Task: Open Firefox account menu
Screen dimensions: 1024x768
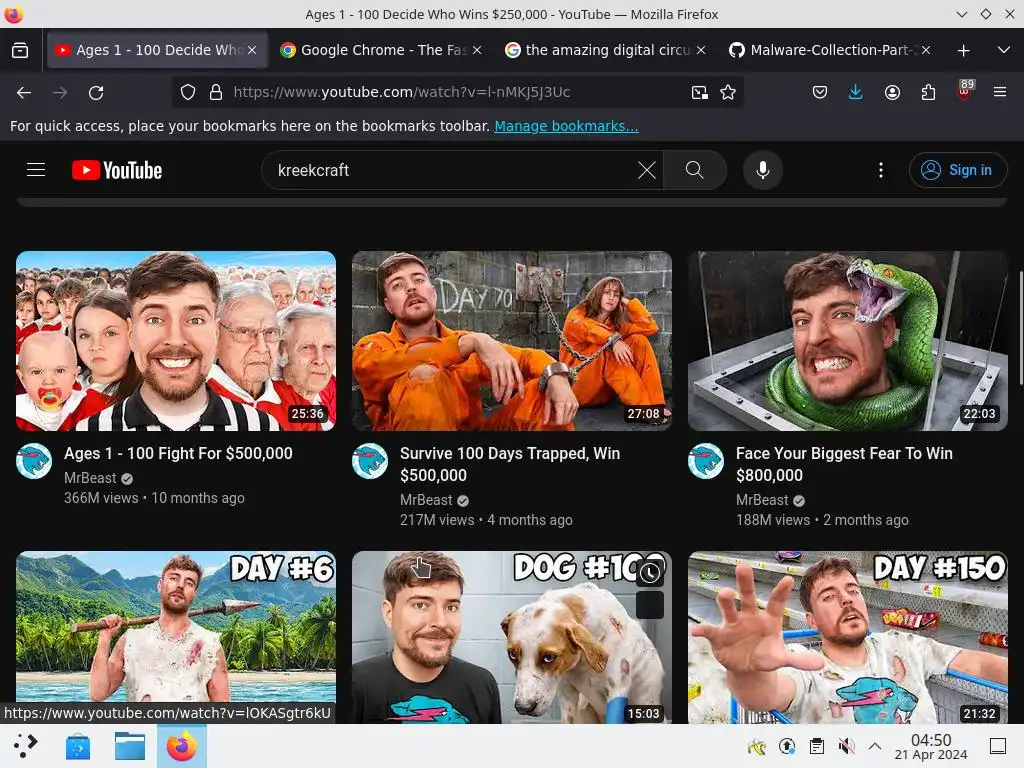Action: (892, 93)
